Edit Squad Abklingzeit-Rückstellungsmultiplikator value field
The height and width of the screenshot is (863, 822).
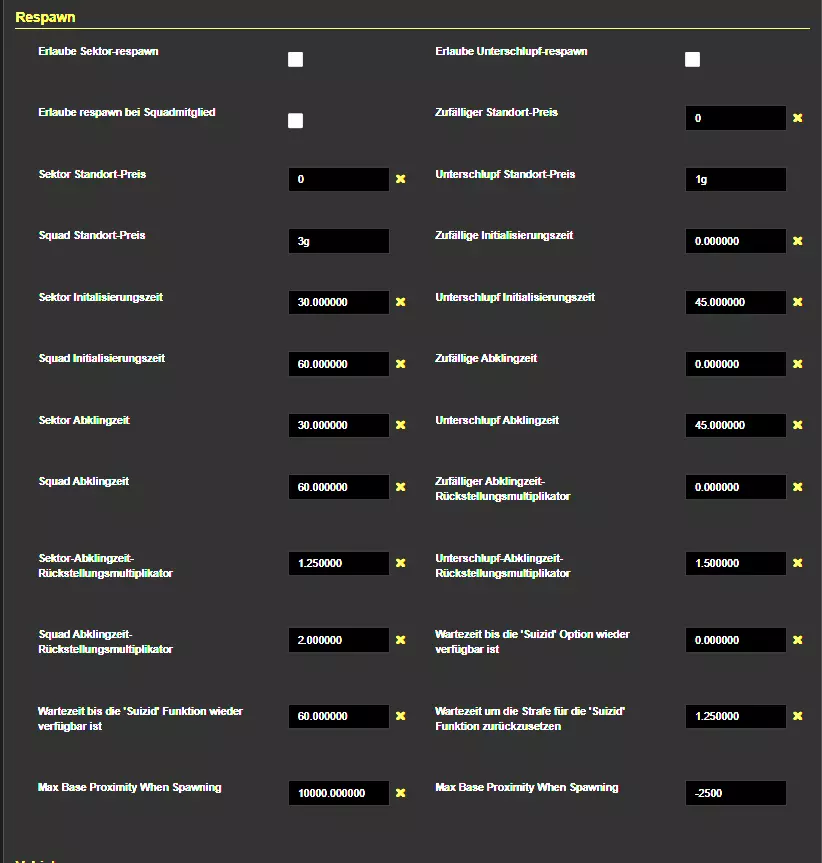338,640
